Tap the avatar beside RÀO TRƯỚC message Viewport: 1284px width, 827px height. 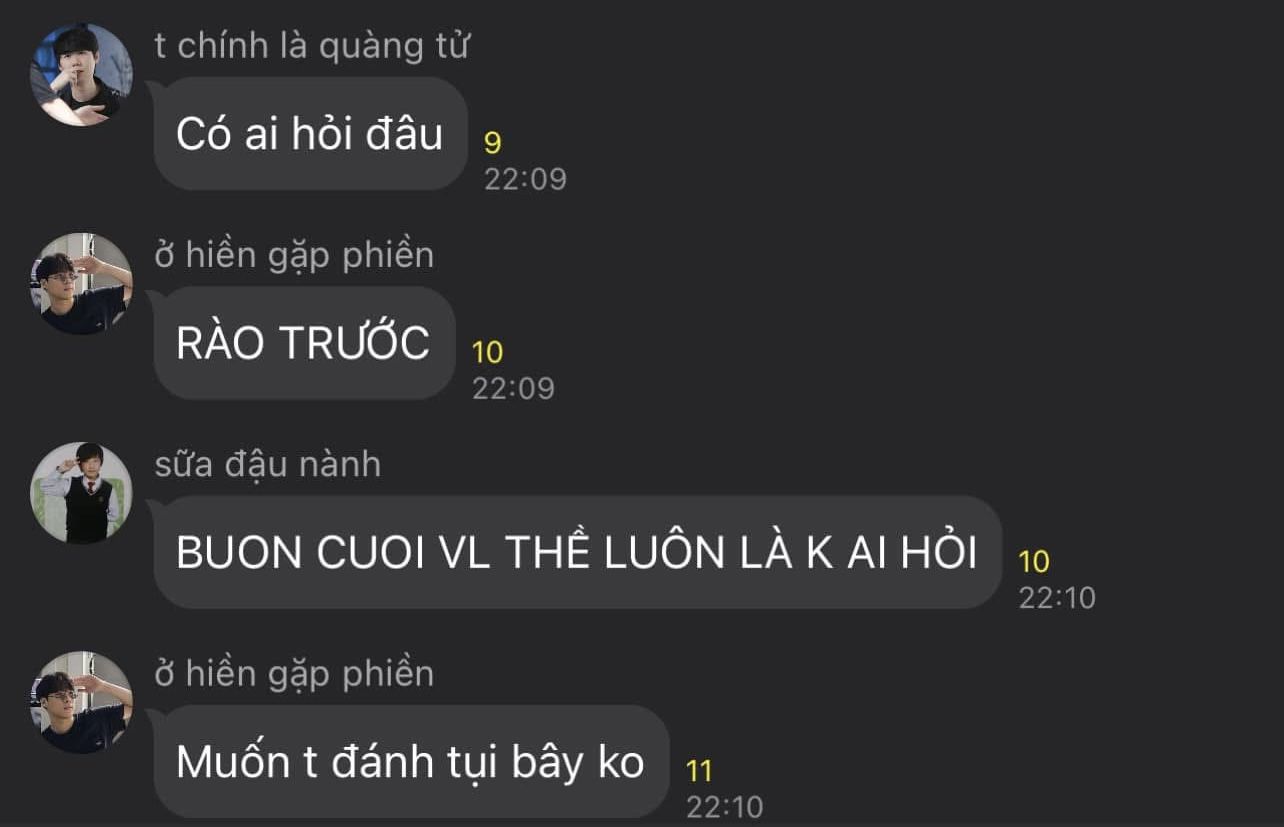(x=81, y=284)
